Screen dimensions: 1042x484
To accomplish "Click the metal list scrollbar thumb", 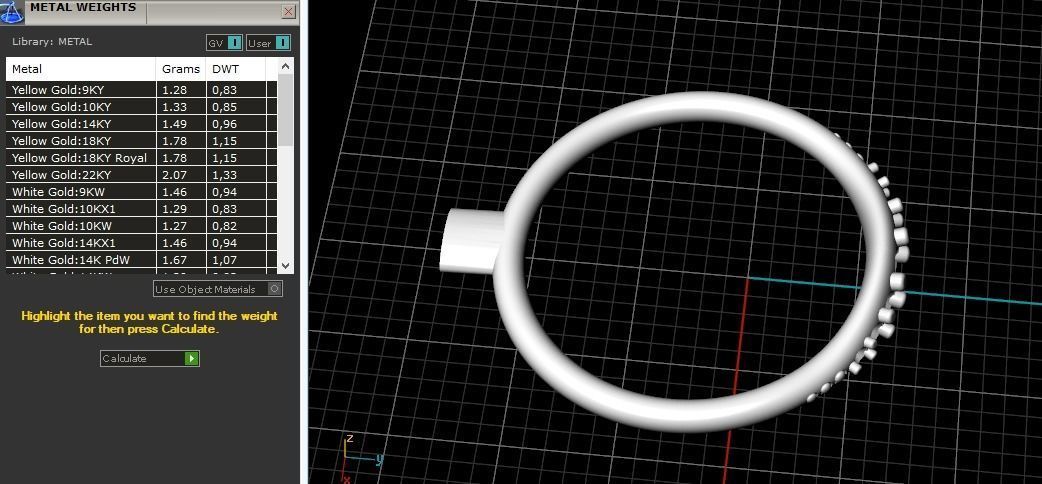I will (x=285, y=110).
